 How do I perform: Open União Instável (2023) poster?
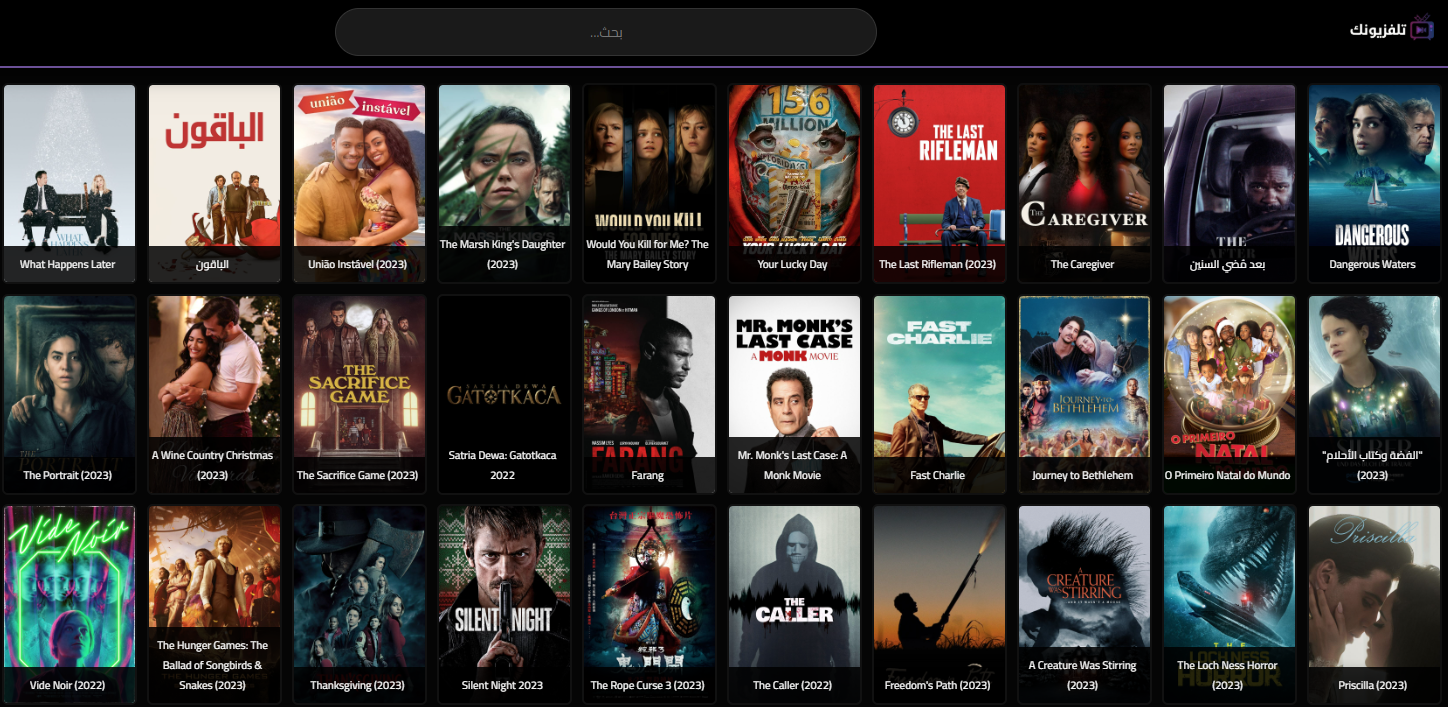pos(360,183)
